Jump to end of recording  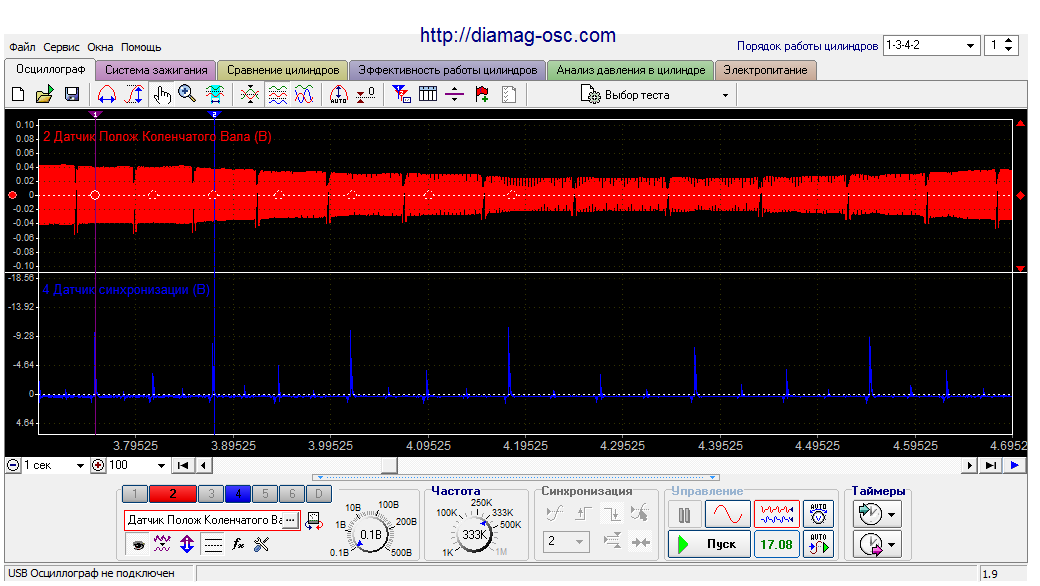[991, 465]
